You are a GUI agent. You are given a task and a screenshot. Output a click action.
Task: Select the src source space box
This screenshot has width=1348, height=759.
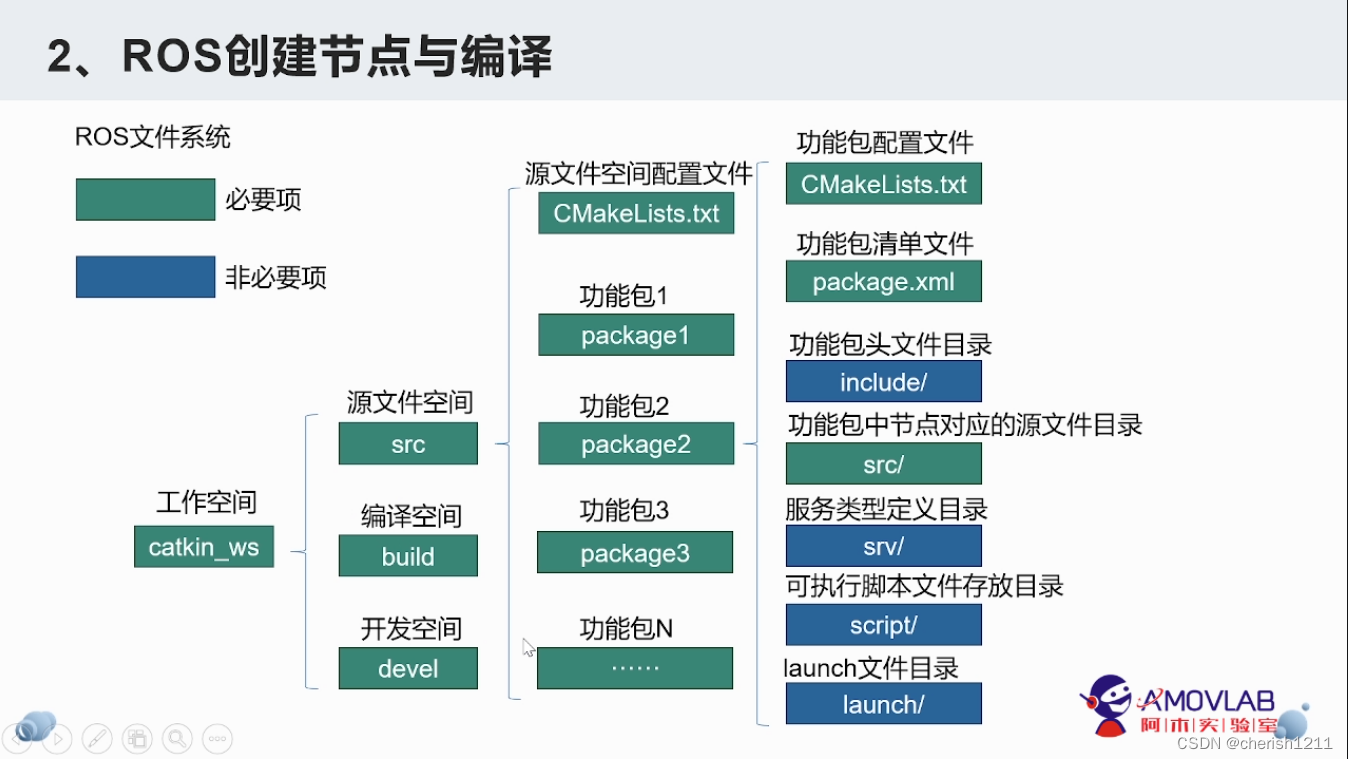click(408, 444)
